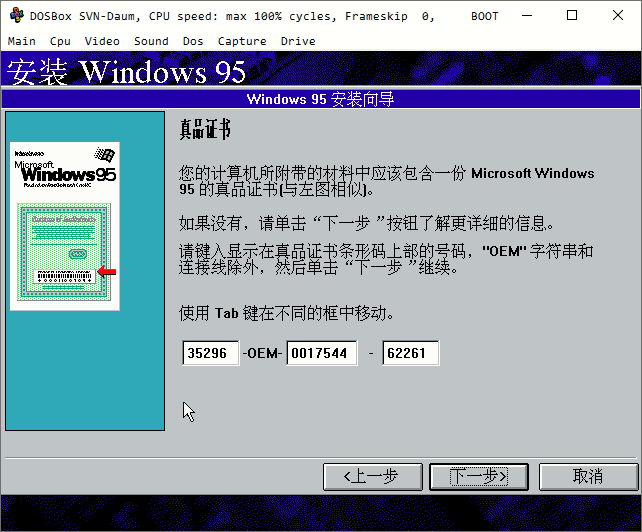The width and height of the screenshot is (642, 532).
Task: Click the barcode on the certificate image
Action: (x=65, y=276)
